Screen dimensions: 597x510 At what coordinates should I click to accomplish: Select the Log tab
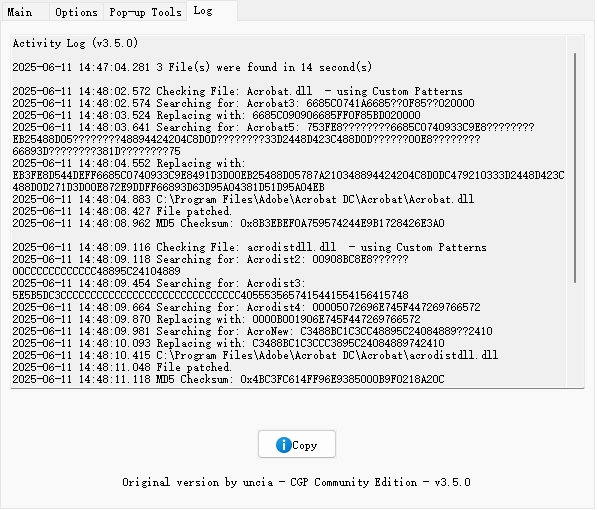[x=212, y=11]
